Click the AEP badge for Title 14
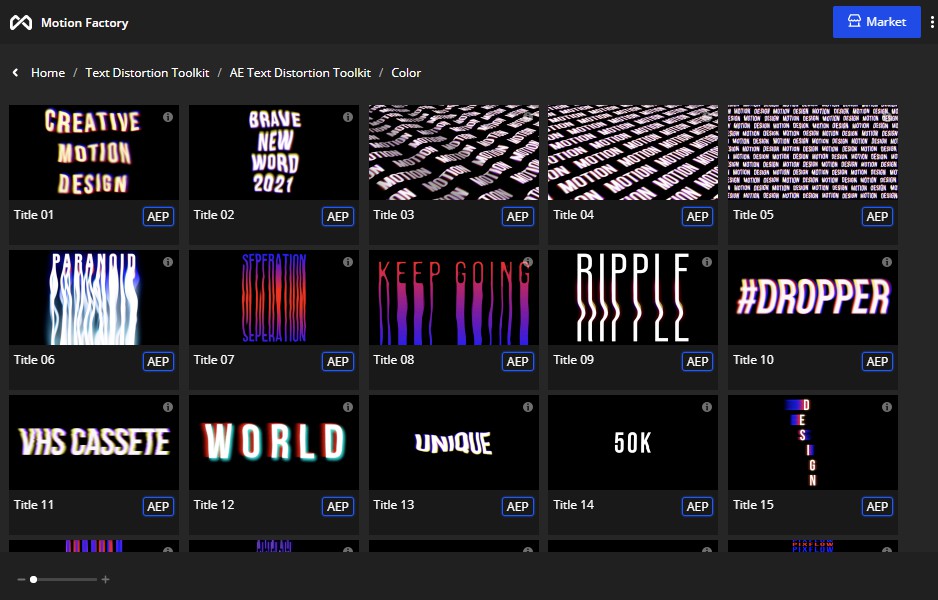The image size is (938, 600). point(698,507)
